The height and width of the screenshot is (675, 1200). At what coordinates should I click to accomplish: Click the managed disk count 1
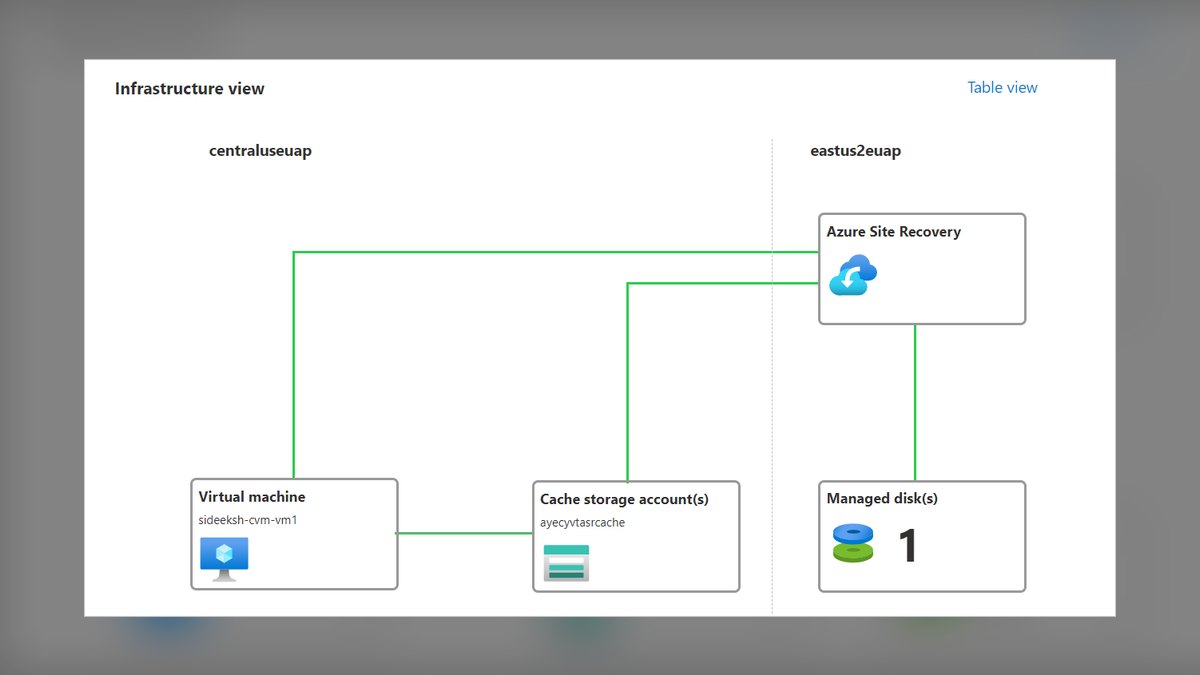pyautogui.click(x=908, y=546)
